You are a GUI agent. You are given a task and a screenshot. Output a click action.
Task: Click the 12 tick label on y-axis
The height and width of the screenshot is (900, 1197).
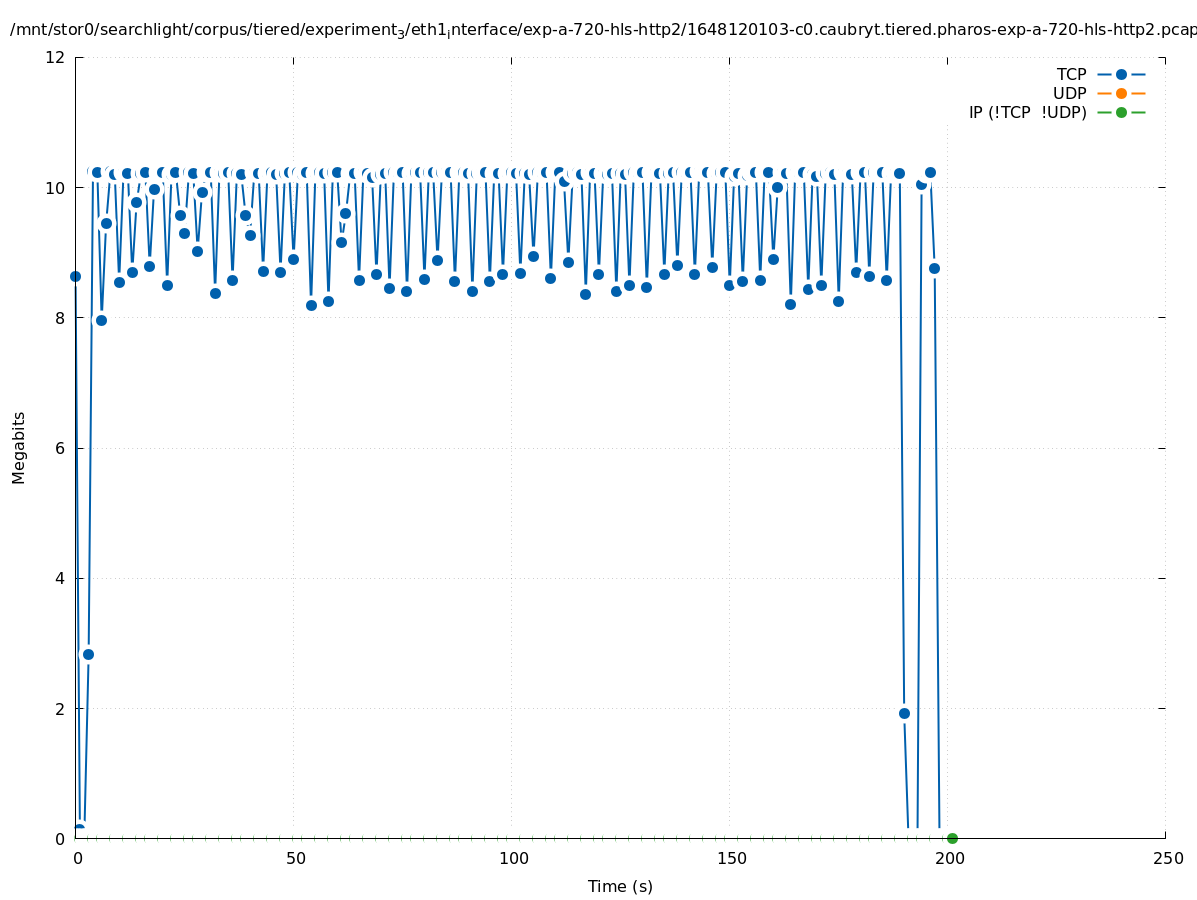56,57
